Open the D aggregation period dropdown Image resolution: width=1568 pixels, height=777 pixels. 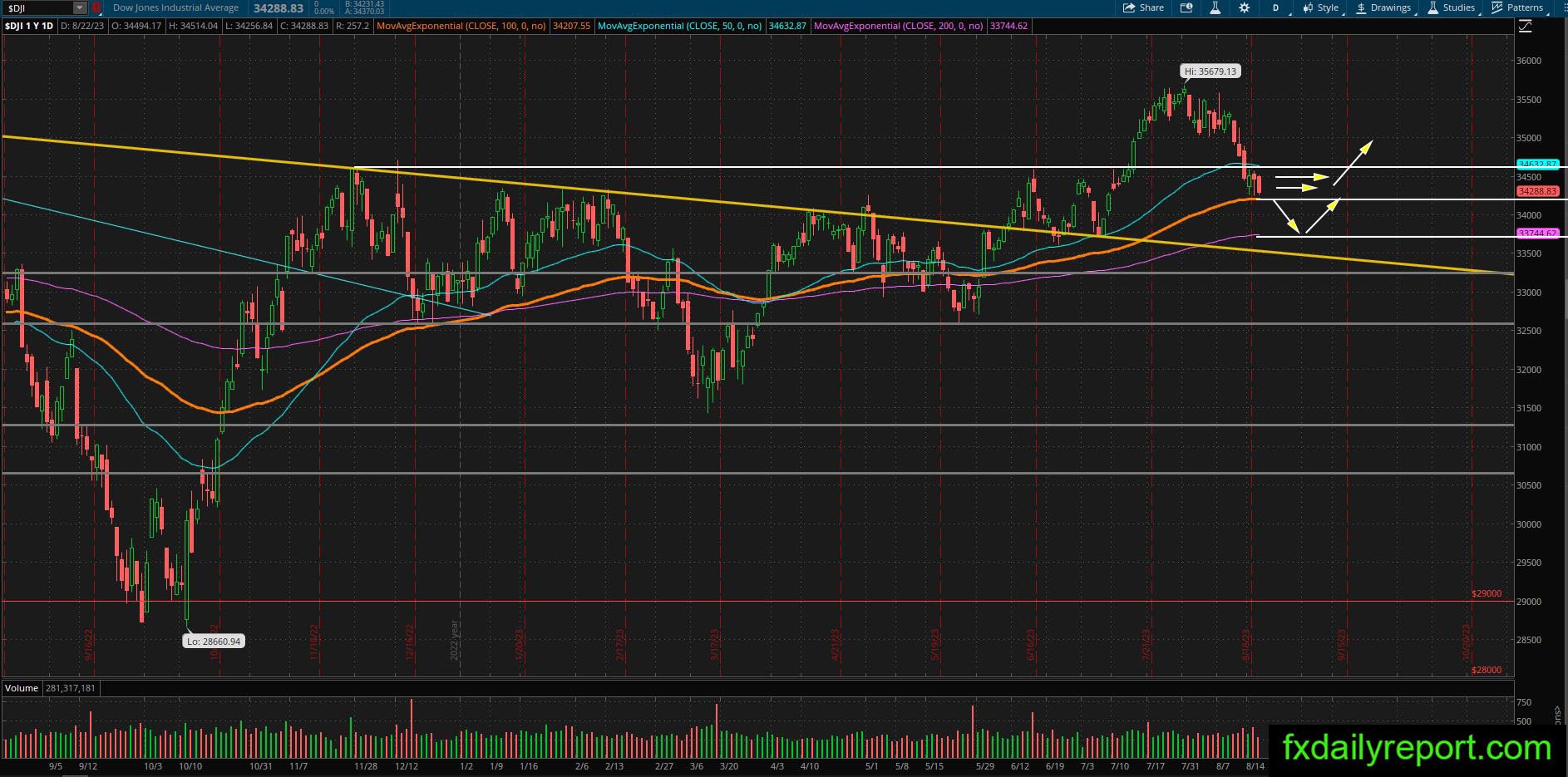coord(1277,7)
